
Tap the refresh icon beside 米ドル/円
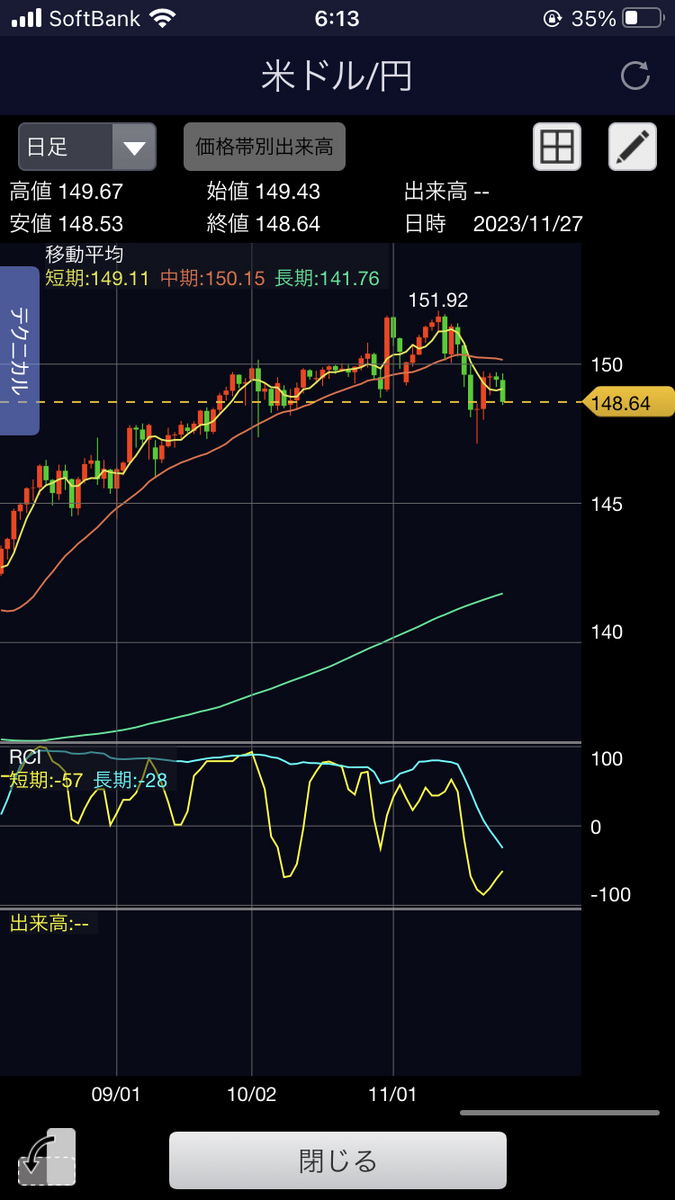[x=635, y=76]
